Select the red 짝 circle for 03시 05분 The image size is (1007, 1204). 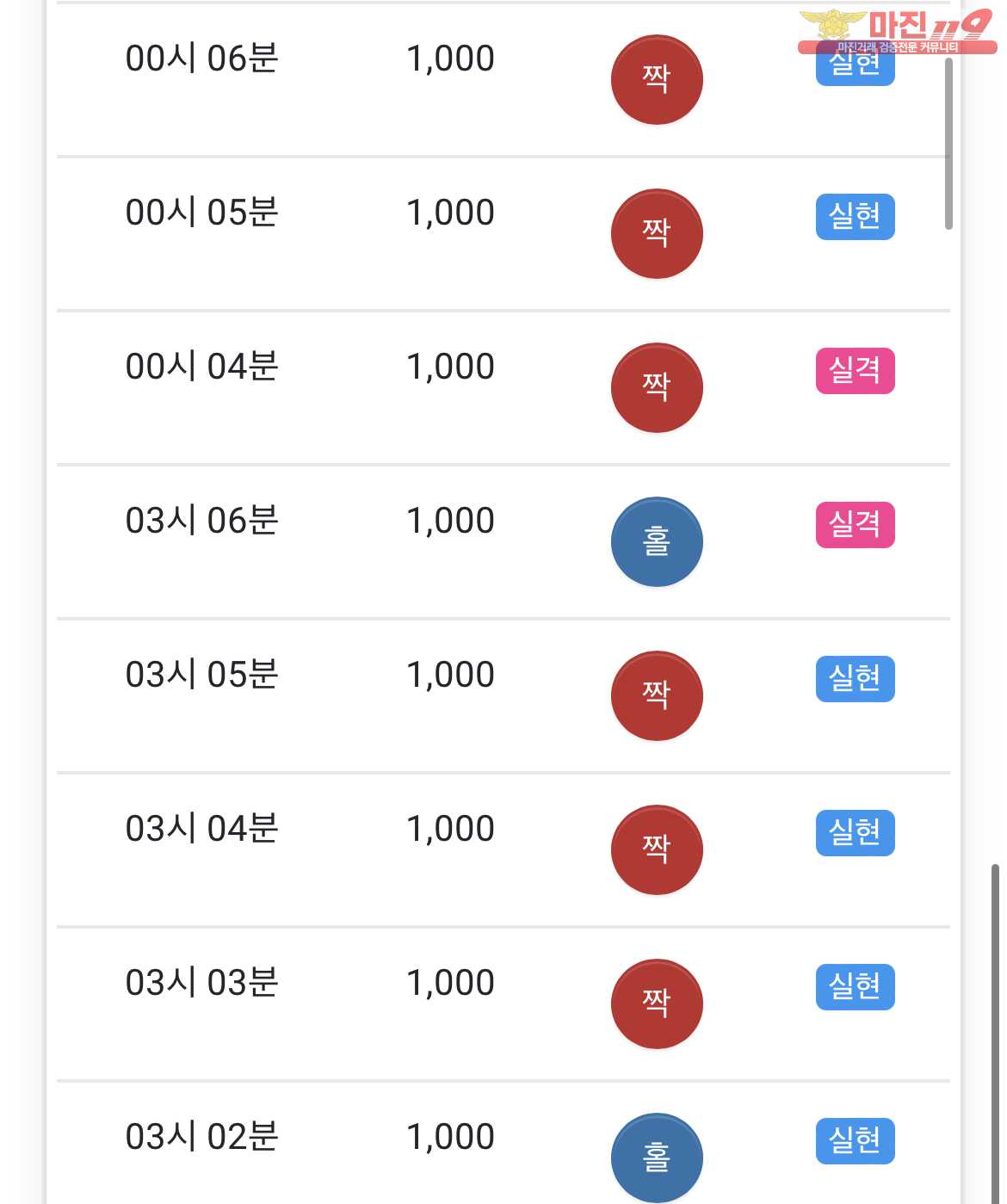click(x=657, y=696)
